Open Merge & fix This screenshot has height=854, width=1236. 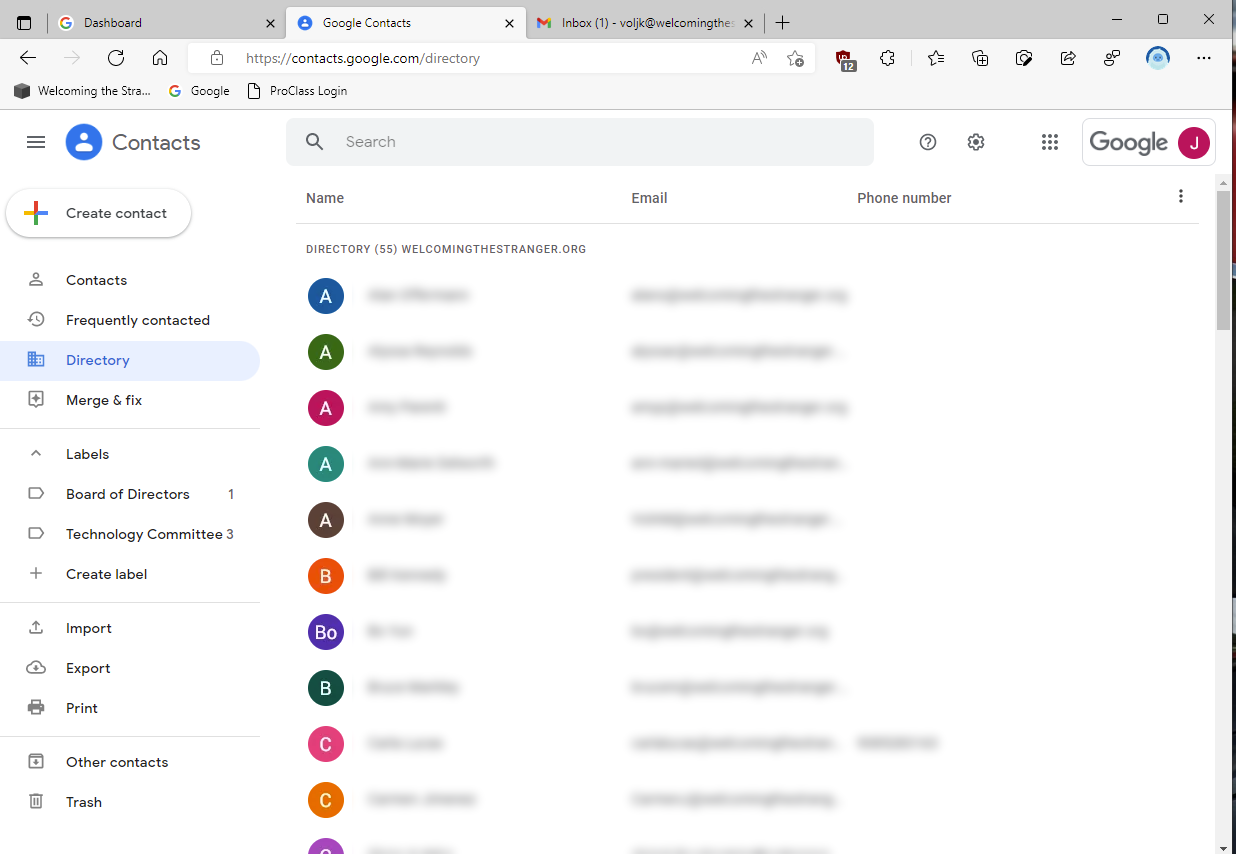pos(104,400)
